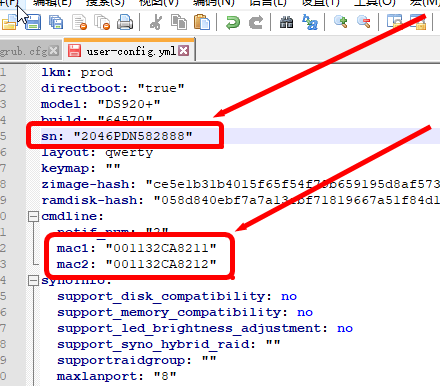Click the ramdisk-hash line
Viewport: 440px width, 386px height.
tap(240, 200)
